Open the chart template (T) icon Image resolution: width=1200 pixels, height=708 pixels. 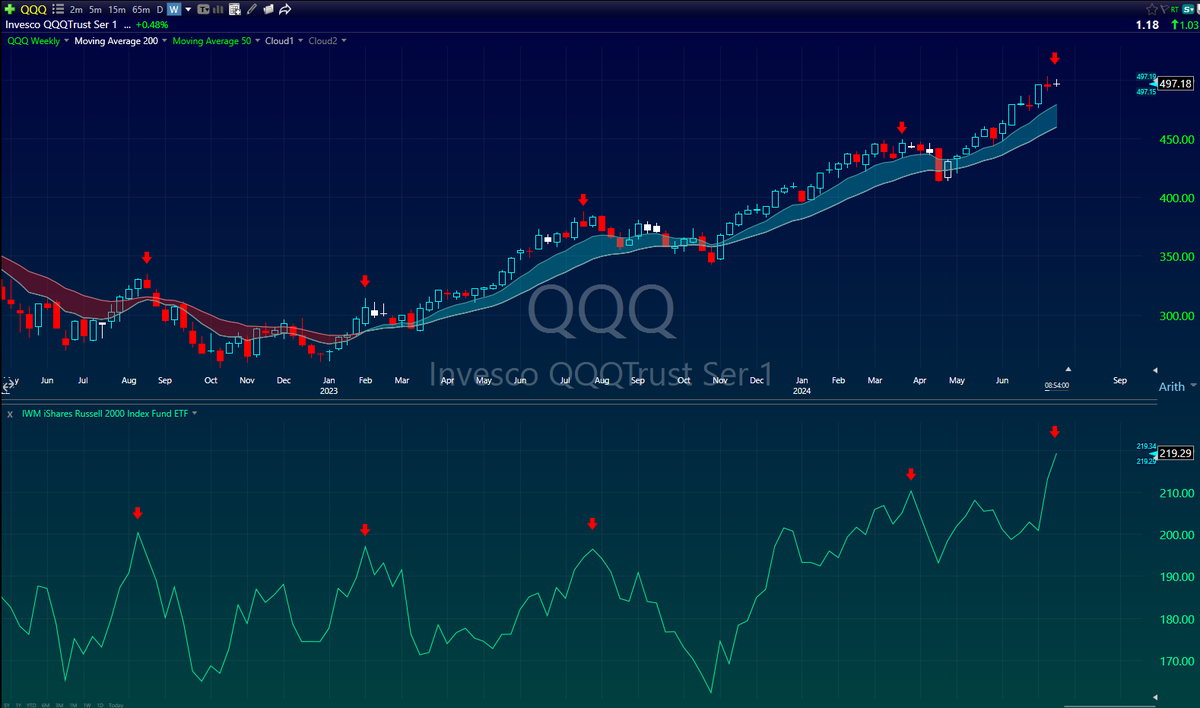204,9
